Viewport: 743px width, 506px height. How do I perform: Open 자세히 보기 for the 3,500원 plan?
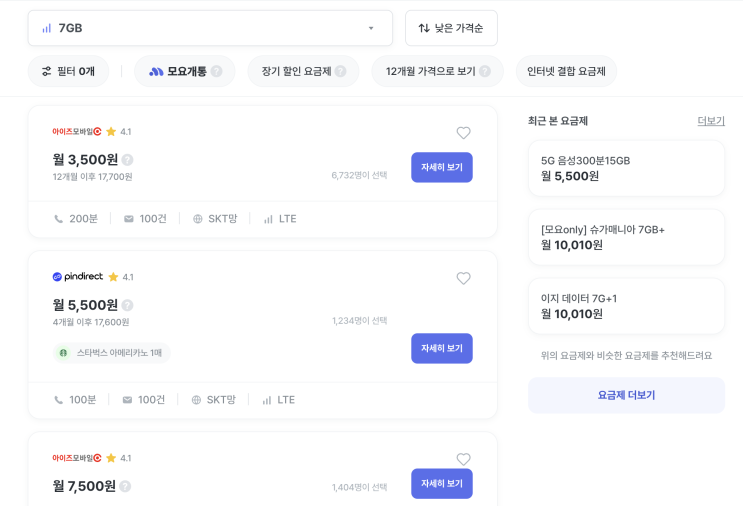(x=441, y=167)
